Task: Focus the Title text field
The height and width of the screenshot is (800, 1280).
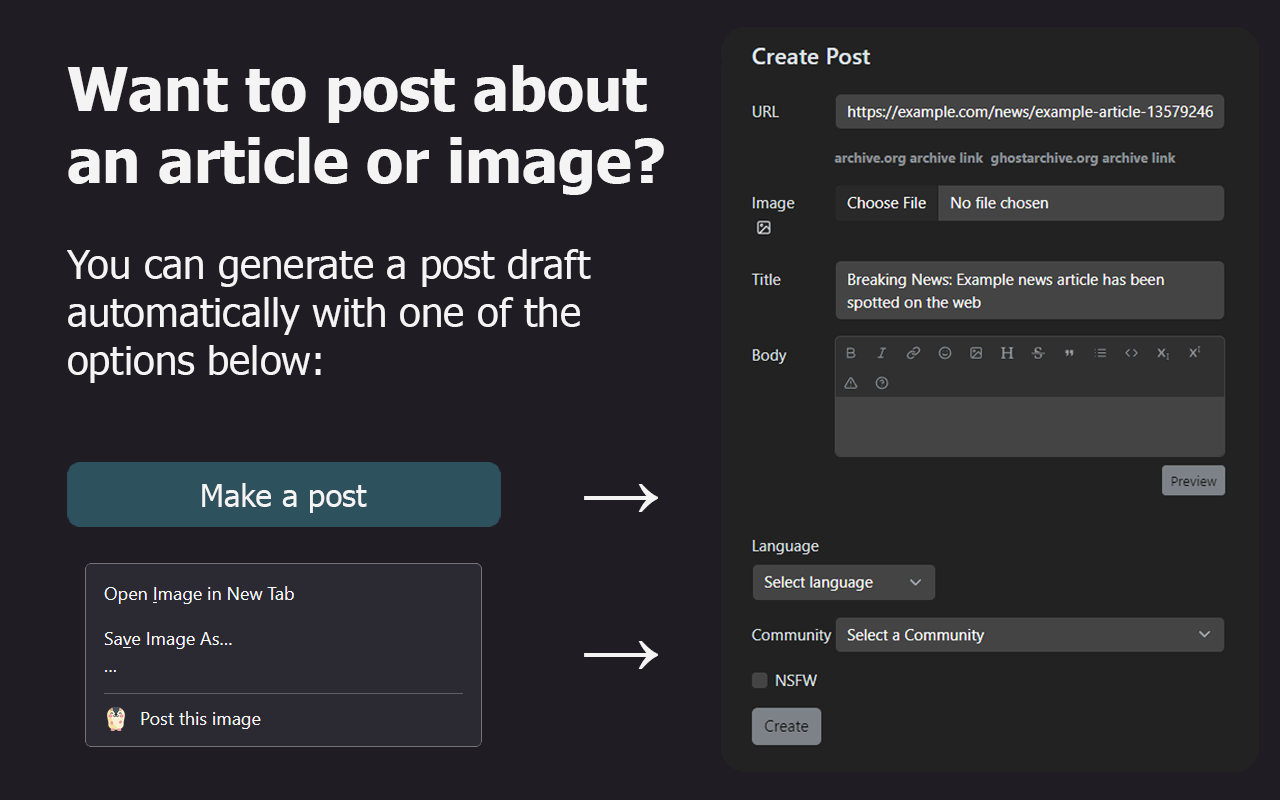Action: point(1030,291)
